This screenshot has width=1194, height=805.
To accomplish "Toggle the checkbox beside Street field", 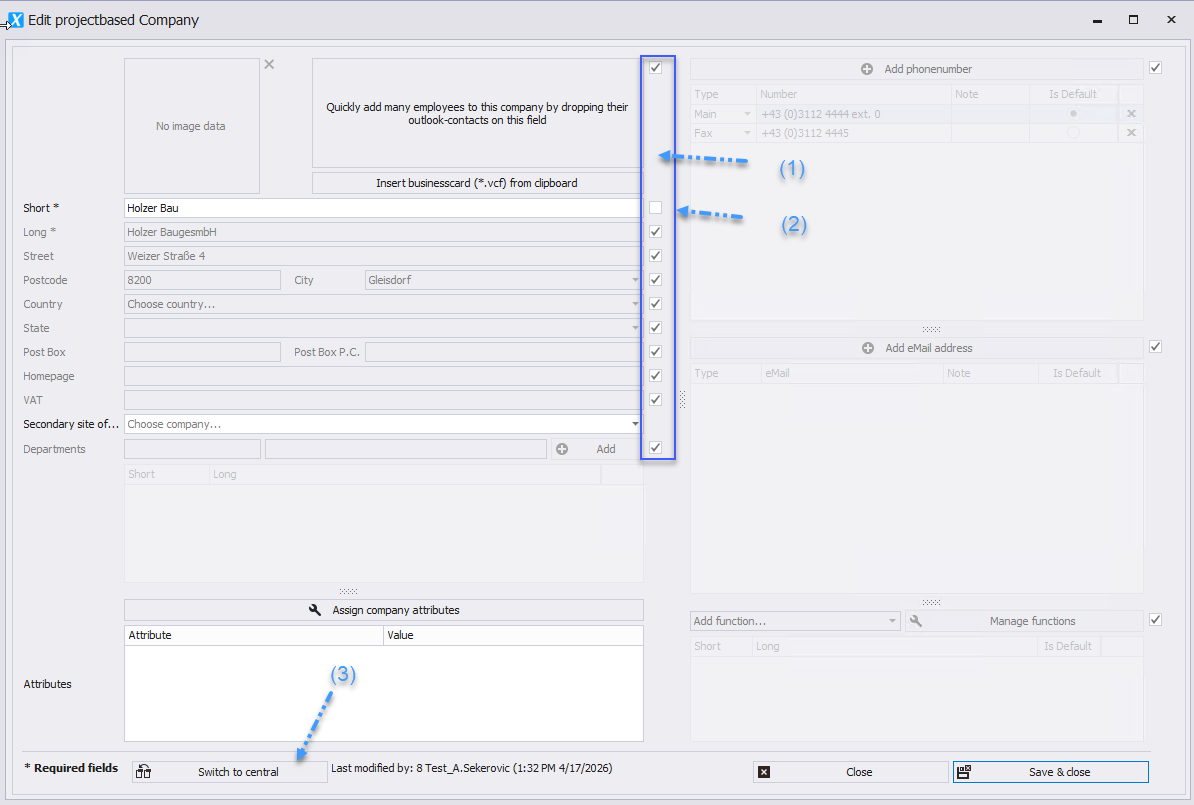I will 655,256.
